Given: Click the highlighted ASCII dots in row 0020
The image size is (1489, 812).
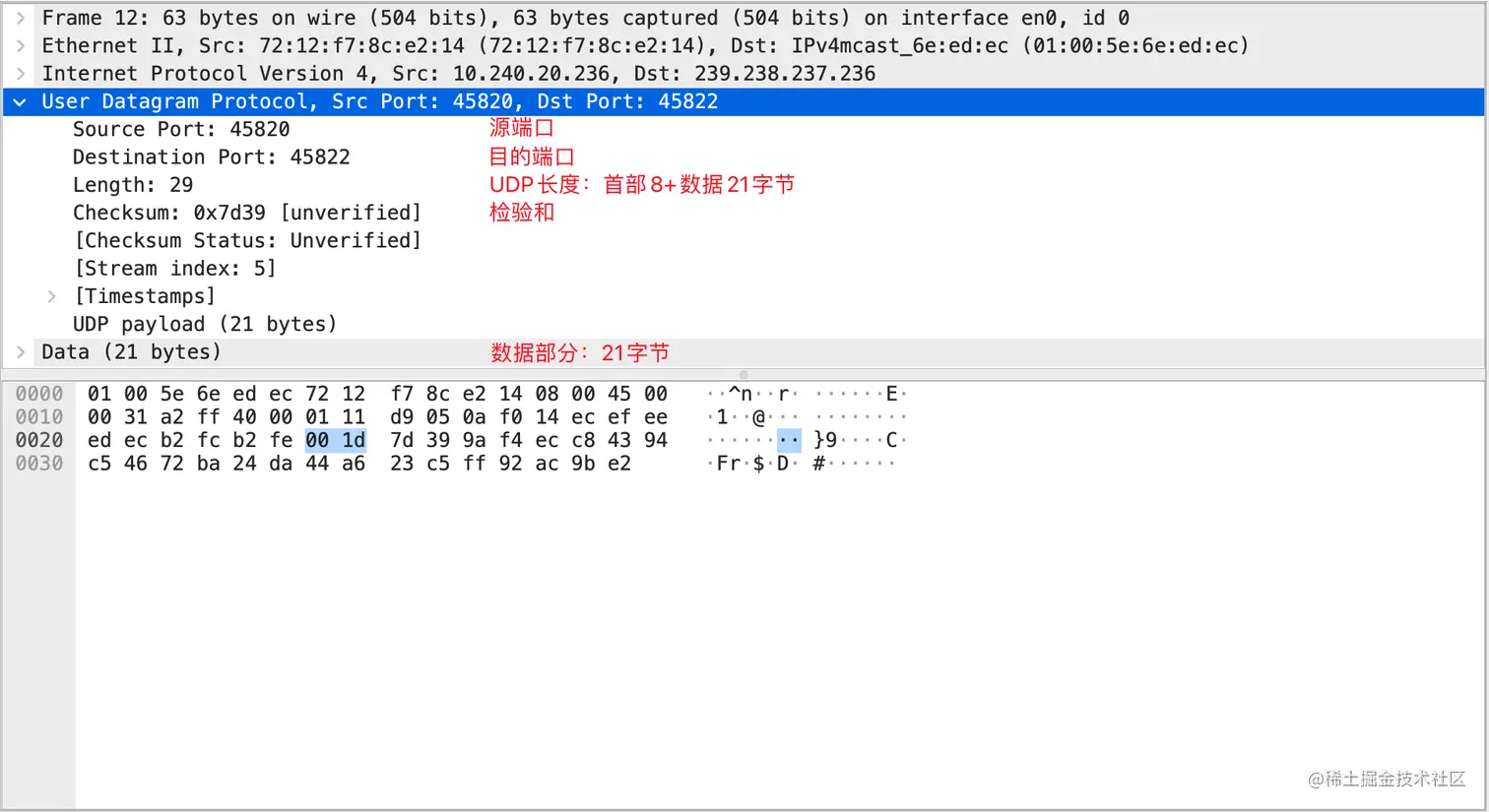Looking at the screenshot, I should point(789,440).
